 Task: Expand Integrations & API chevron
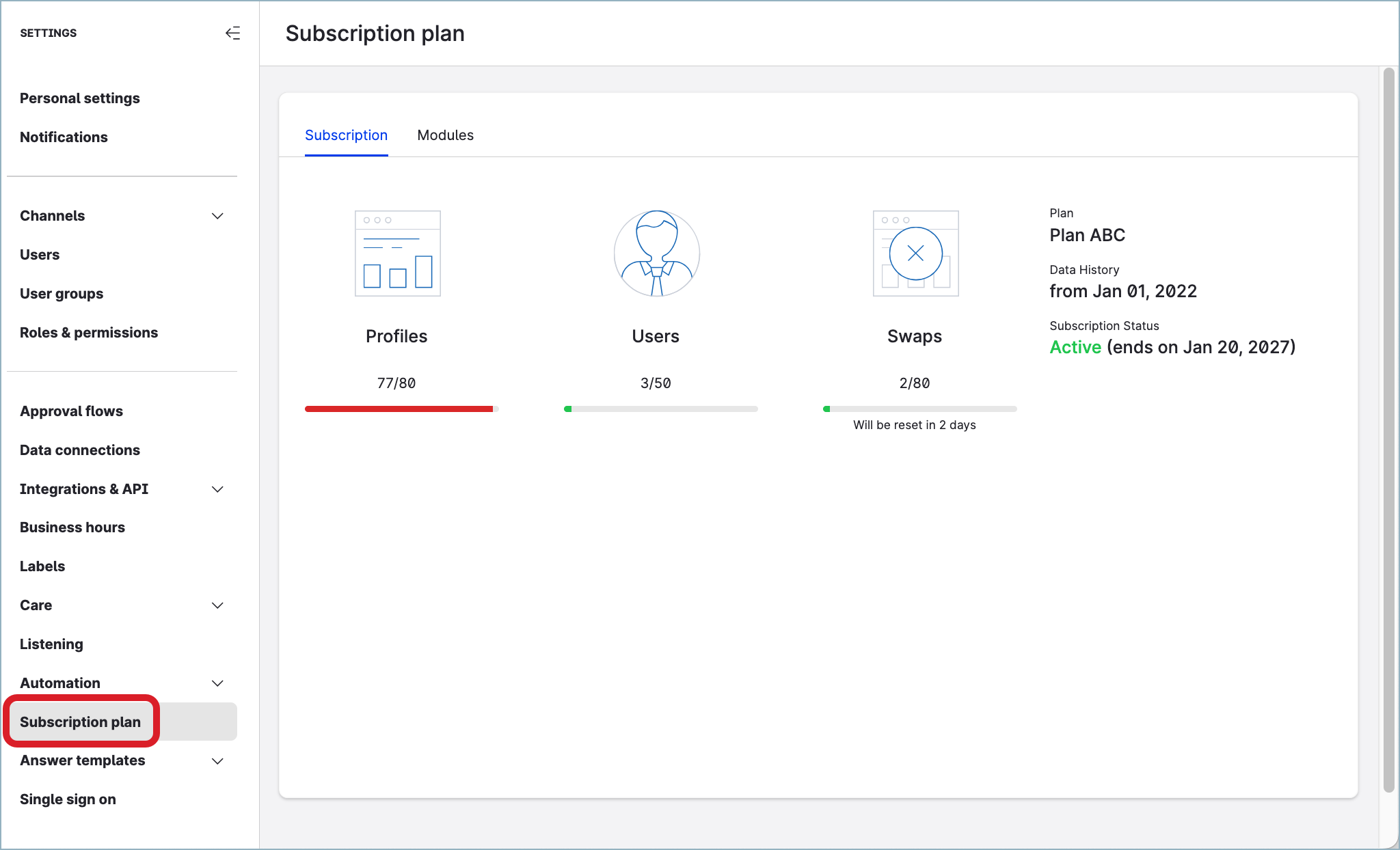point(217,489)
